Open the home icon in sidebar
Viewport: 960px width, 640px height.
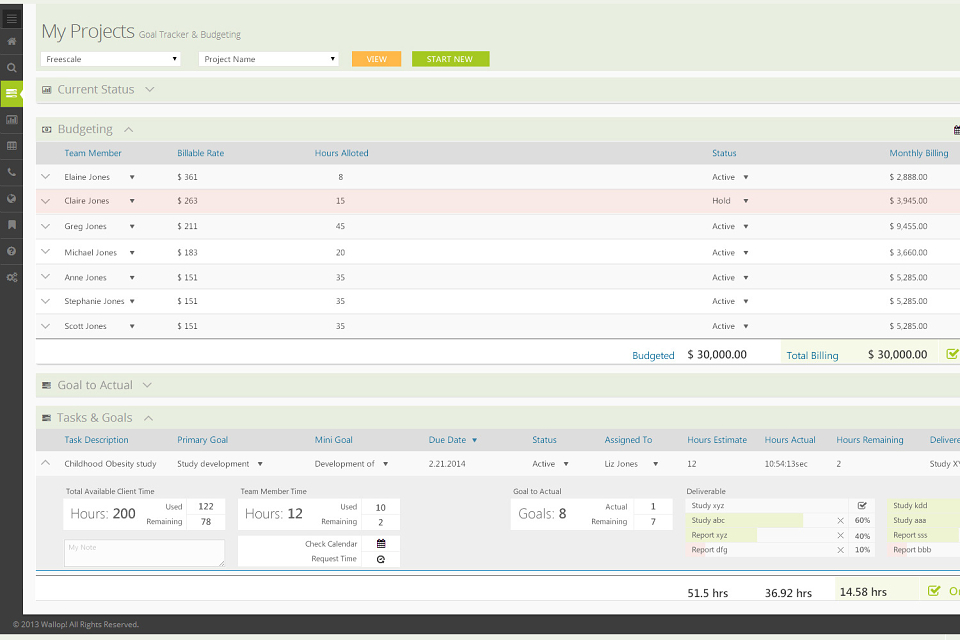pyautogui.click(x=11, y=42)
